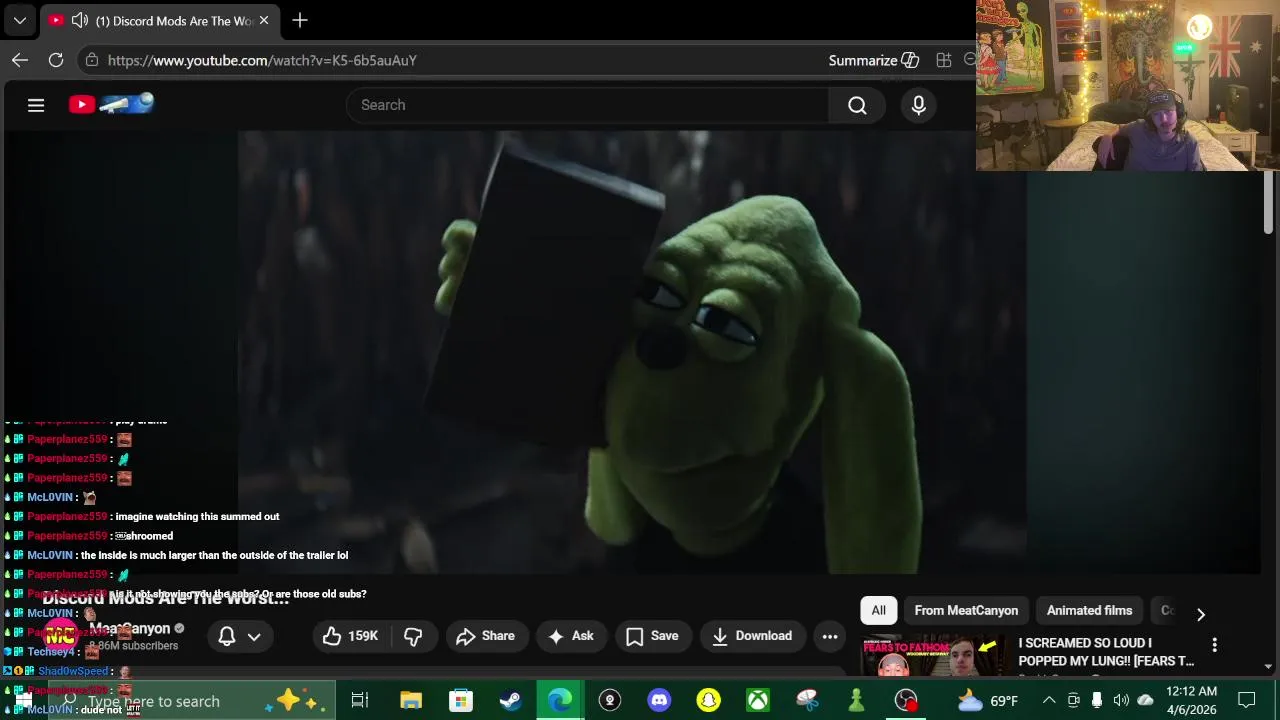1280x720 pixels.
Task: Open the YouTube guide hamburger menu
Action: (36, 105)
